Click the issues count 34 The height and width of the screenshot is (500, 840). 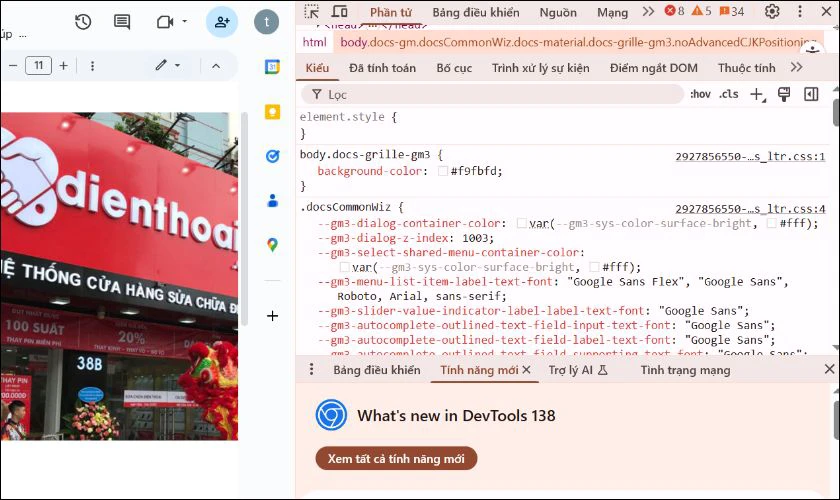pos(732,11)
